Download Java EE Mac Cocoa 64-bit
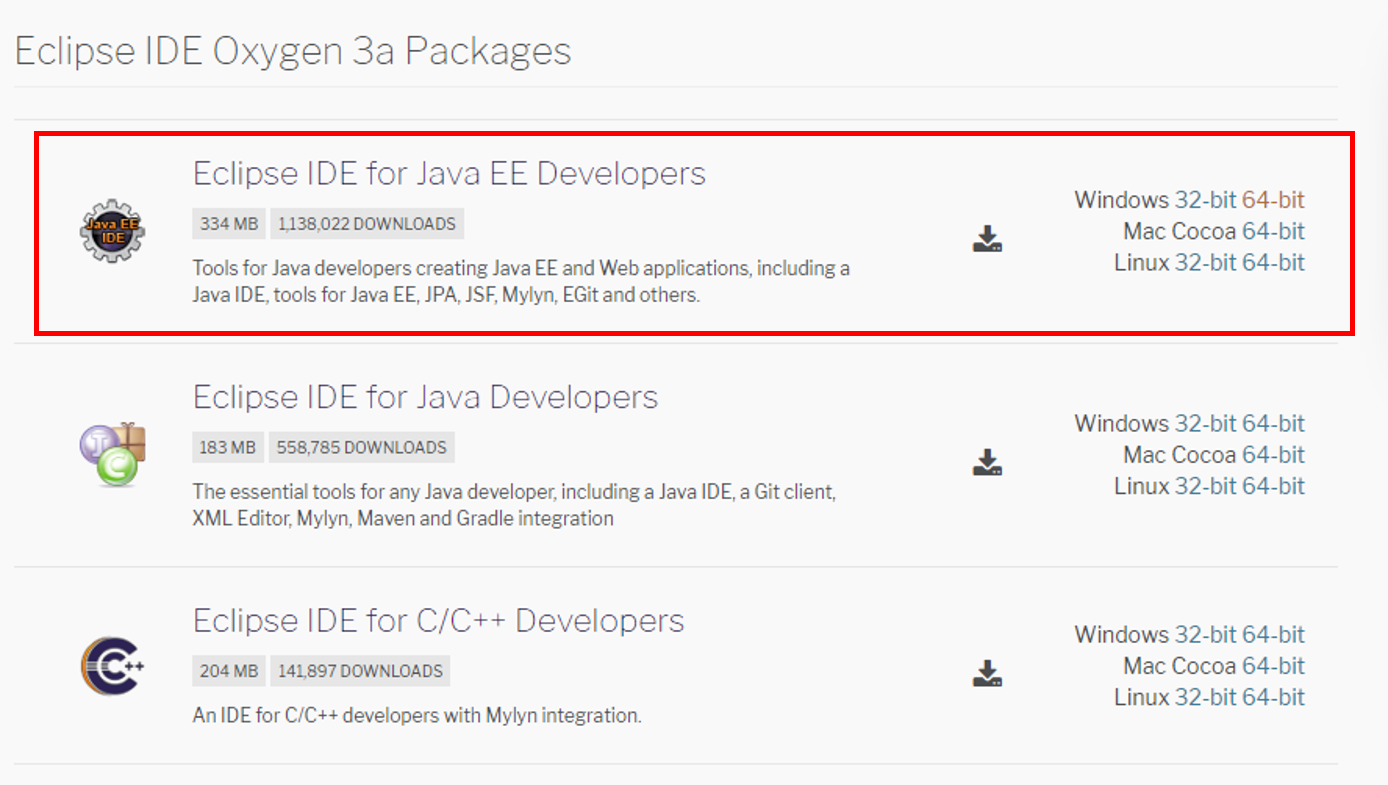 tap(1273, 231)
